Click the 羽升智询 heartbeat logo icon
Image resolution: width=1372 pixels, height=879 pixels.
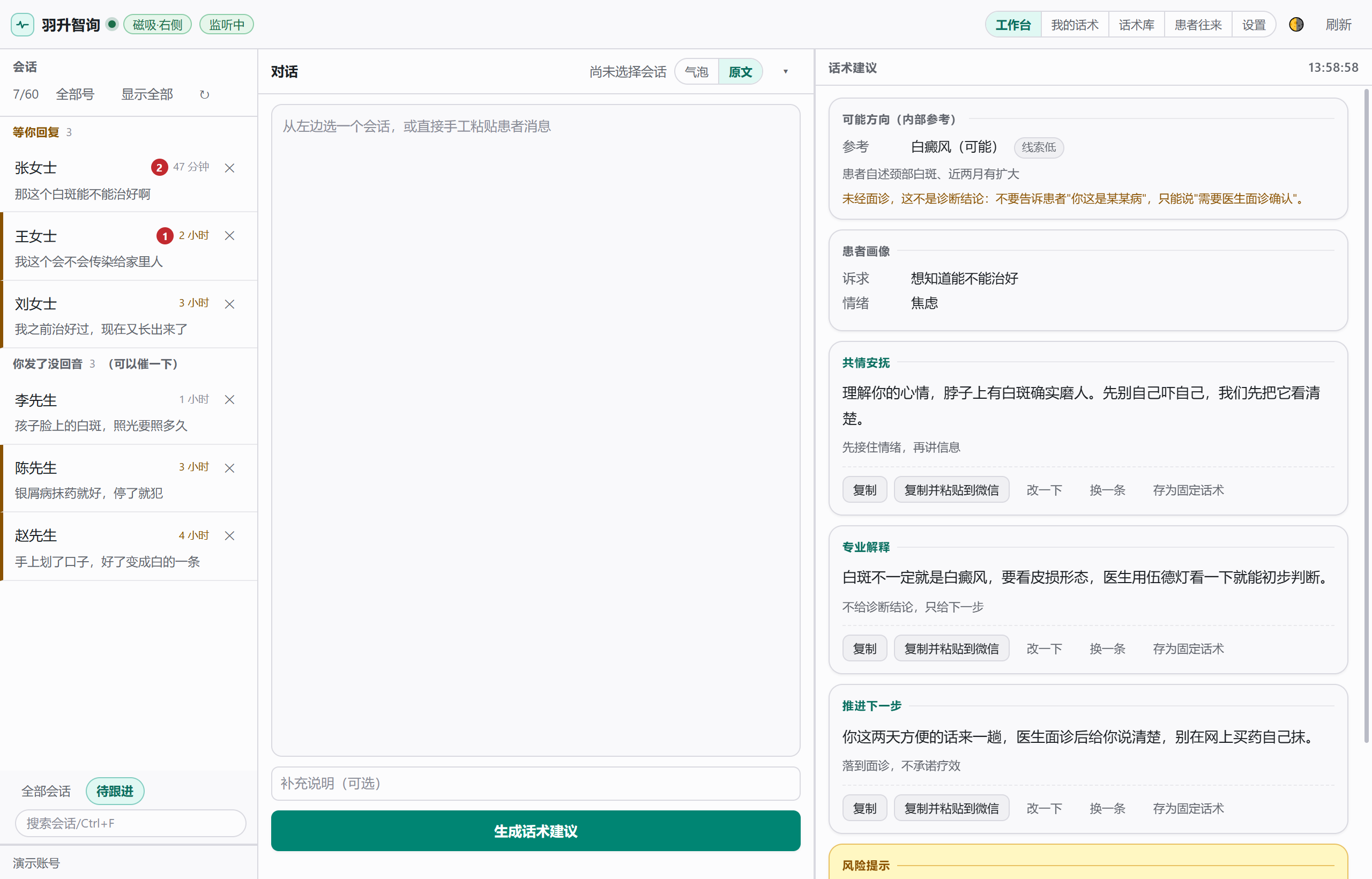[x=23, y=25]
